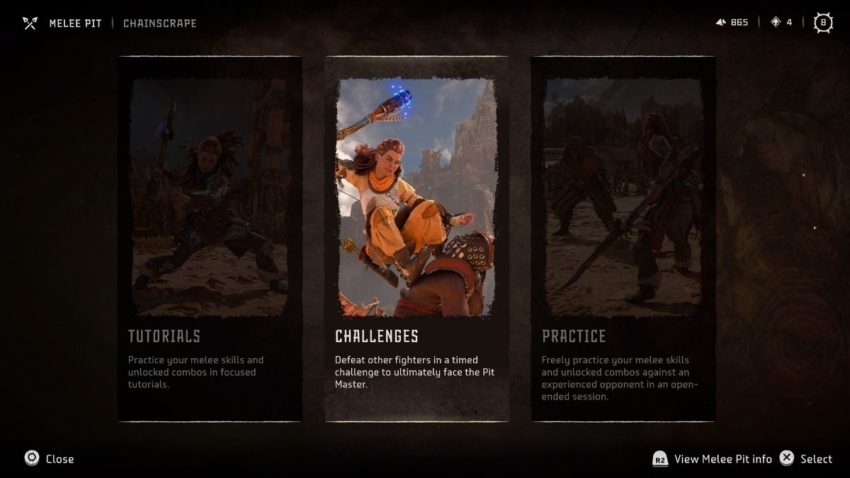Select the Challenges card artwork
Screen dimensions: 850x478
click(x=416, y=197)
